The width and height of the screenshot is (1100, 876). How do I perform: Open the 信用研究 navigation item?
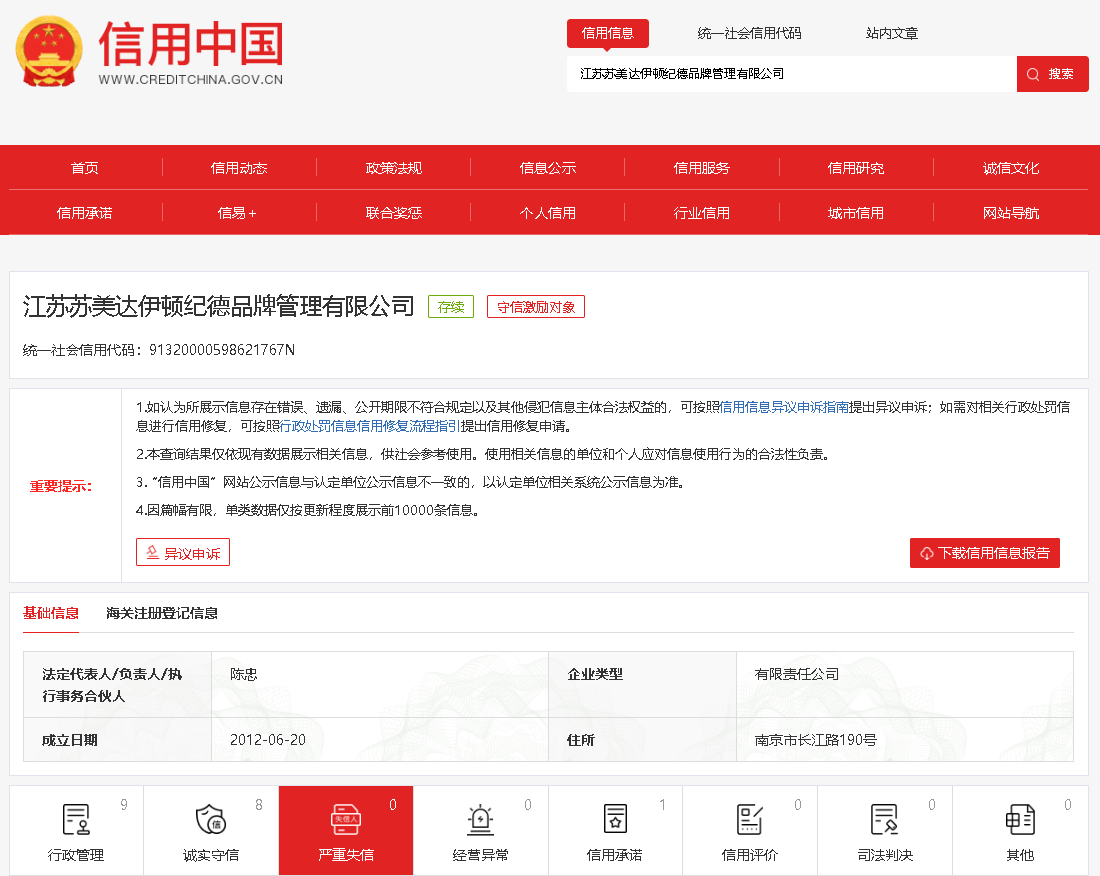point(856,168)
